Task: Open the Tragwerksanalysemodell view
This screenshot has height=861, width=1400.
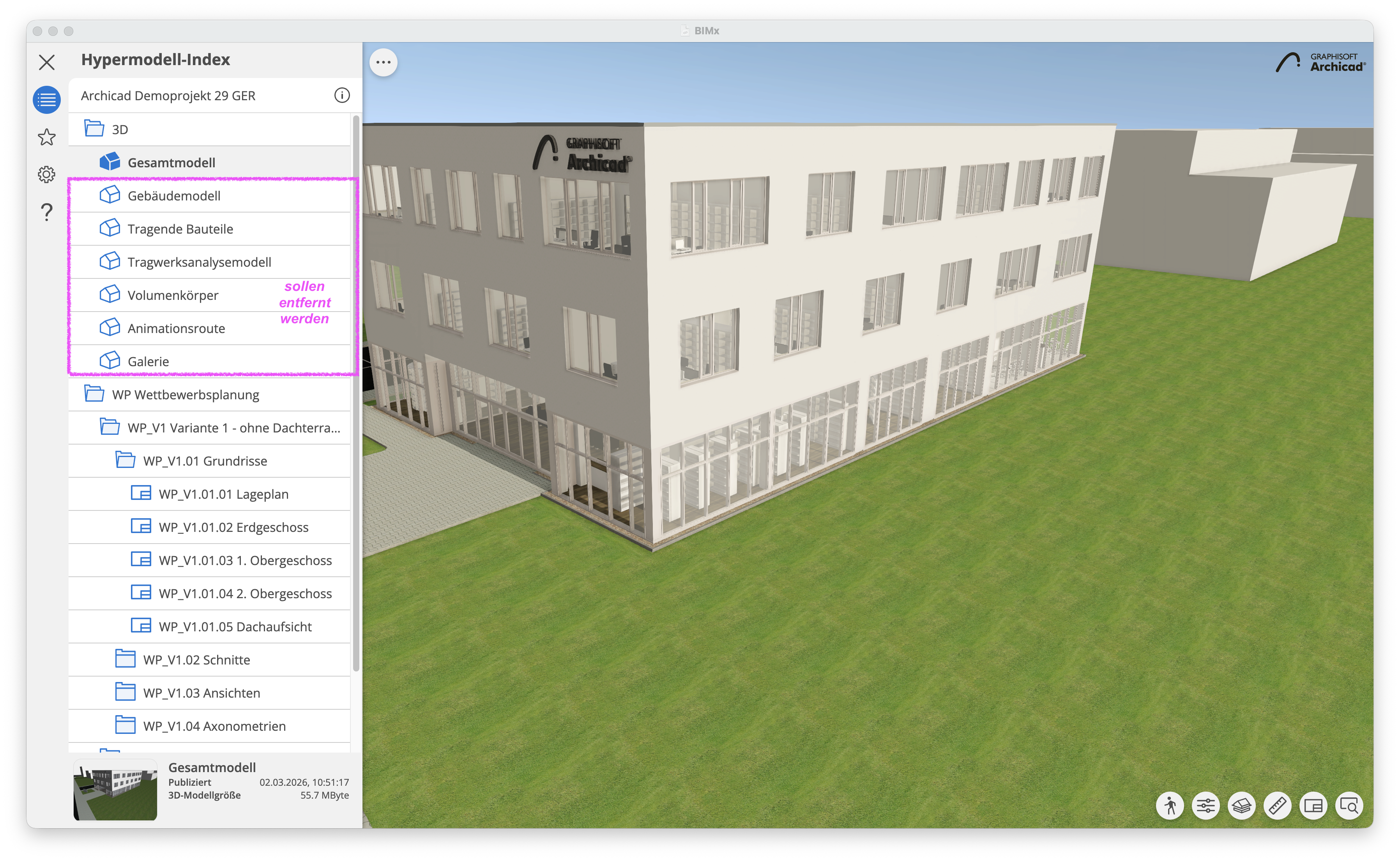Action: click(209, 262)
